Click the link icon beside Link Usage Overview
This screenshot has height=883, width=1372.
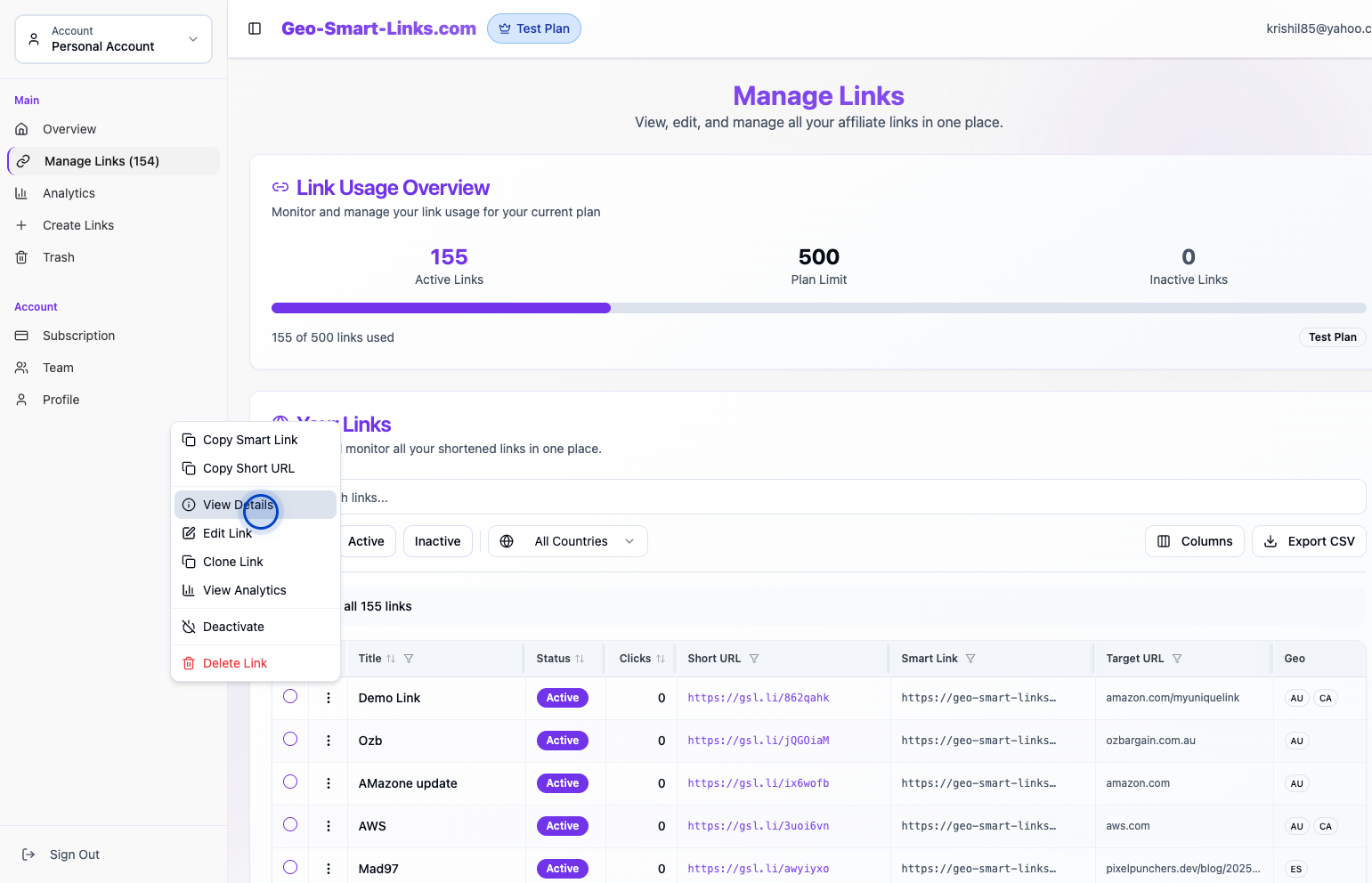[x=280, y=187]
